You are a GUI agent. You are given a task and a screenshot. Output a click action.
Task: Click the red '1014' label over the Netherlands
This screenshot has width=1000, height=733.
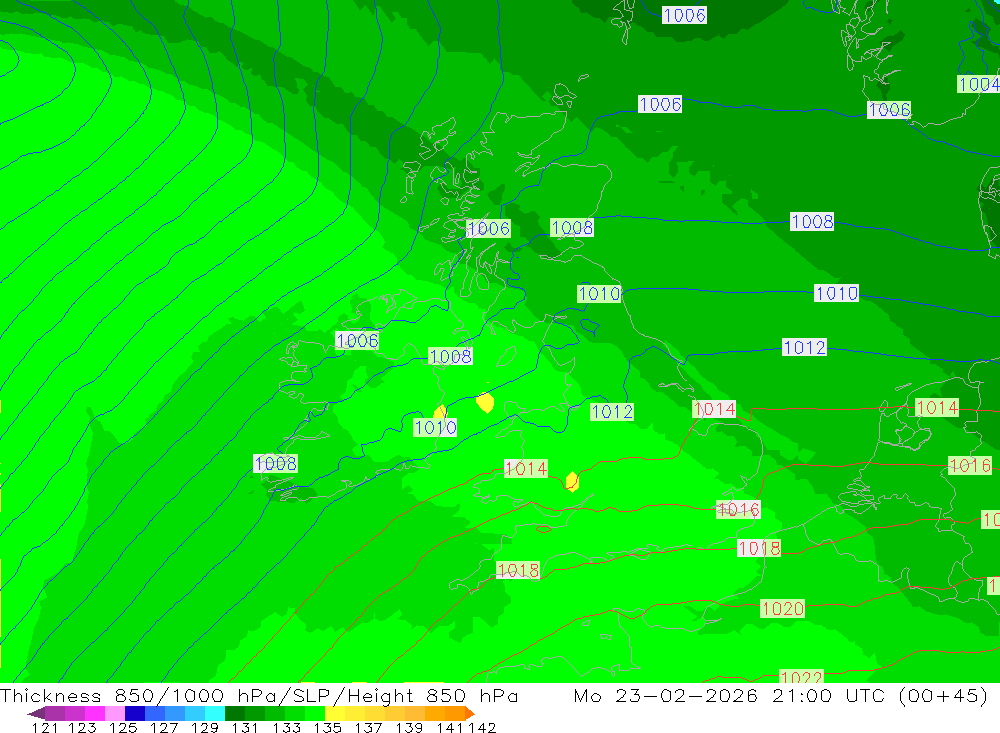tap(937, 407)
